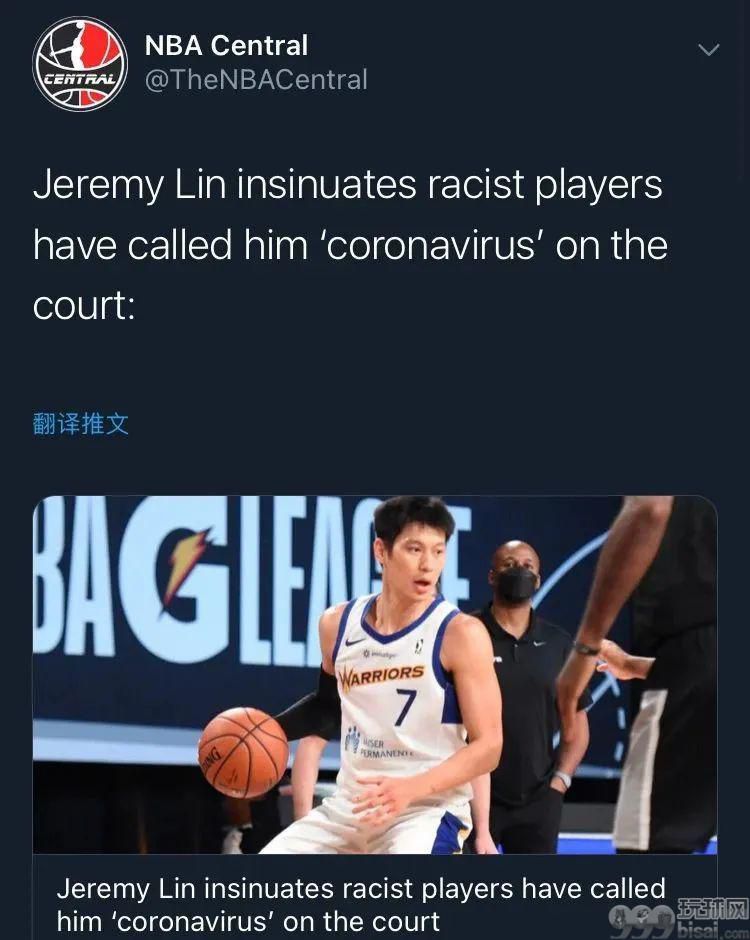This screenshot has height=940, width=750.
Task: Click the 999 bisai watermark logo
Action: pos(677,918)
